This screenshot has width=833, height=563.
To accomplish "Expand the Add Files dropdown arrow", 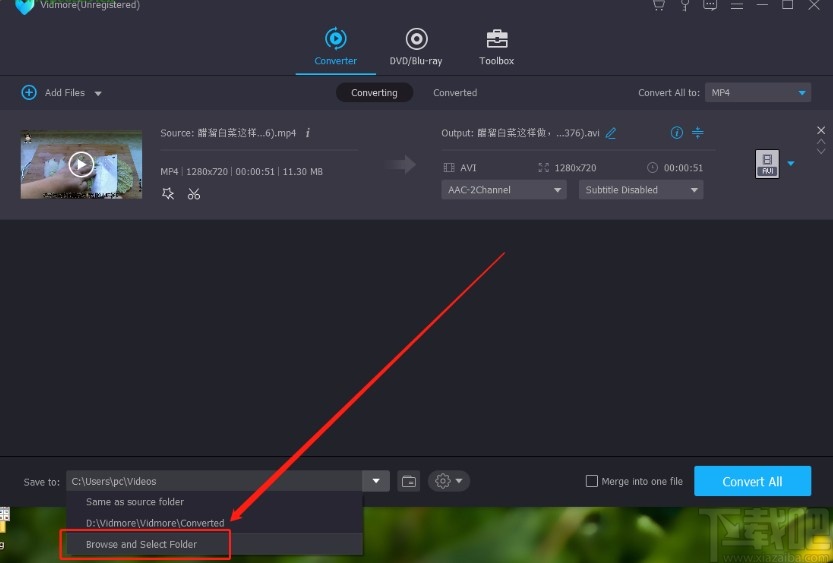I will (98, 93).
